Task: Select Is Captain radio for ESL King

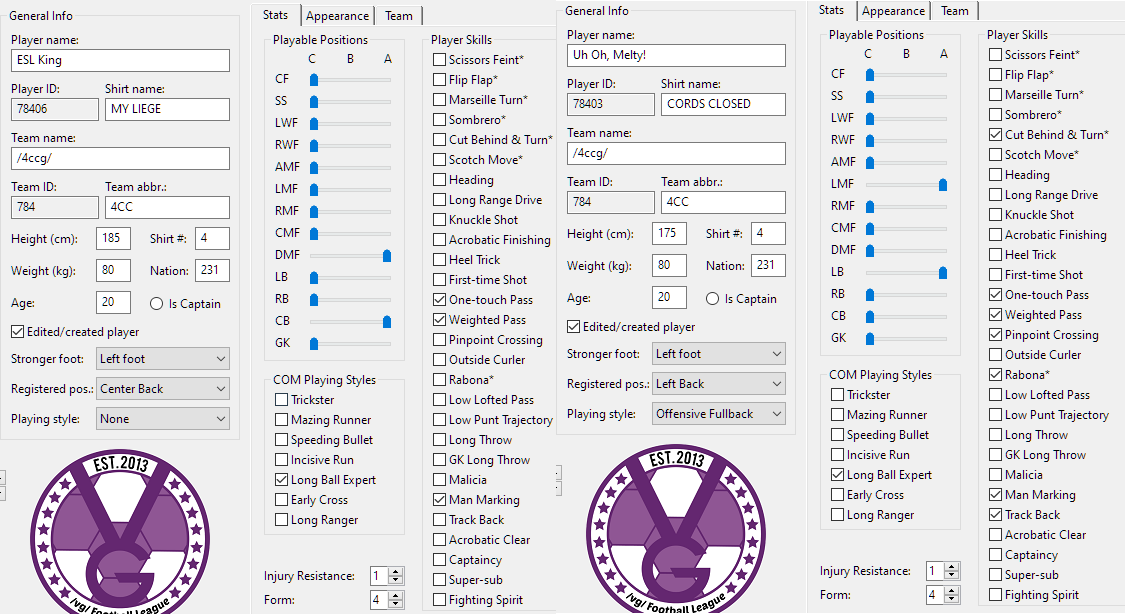Action: (156, 304)
